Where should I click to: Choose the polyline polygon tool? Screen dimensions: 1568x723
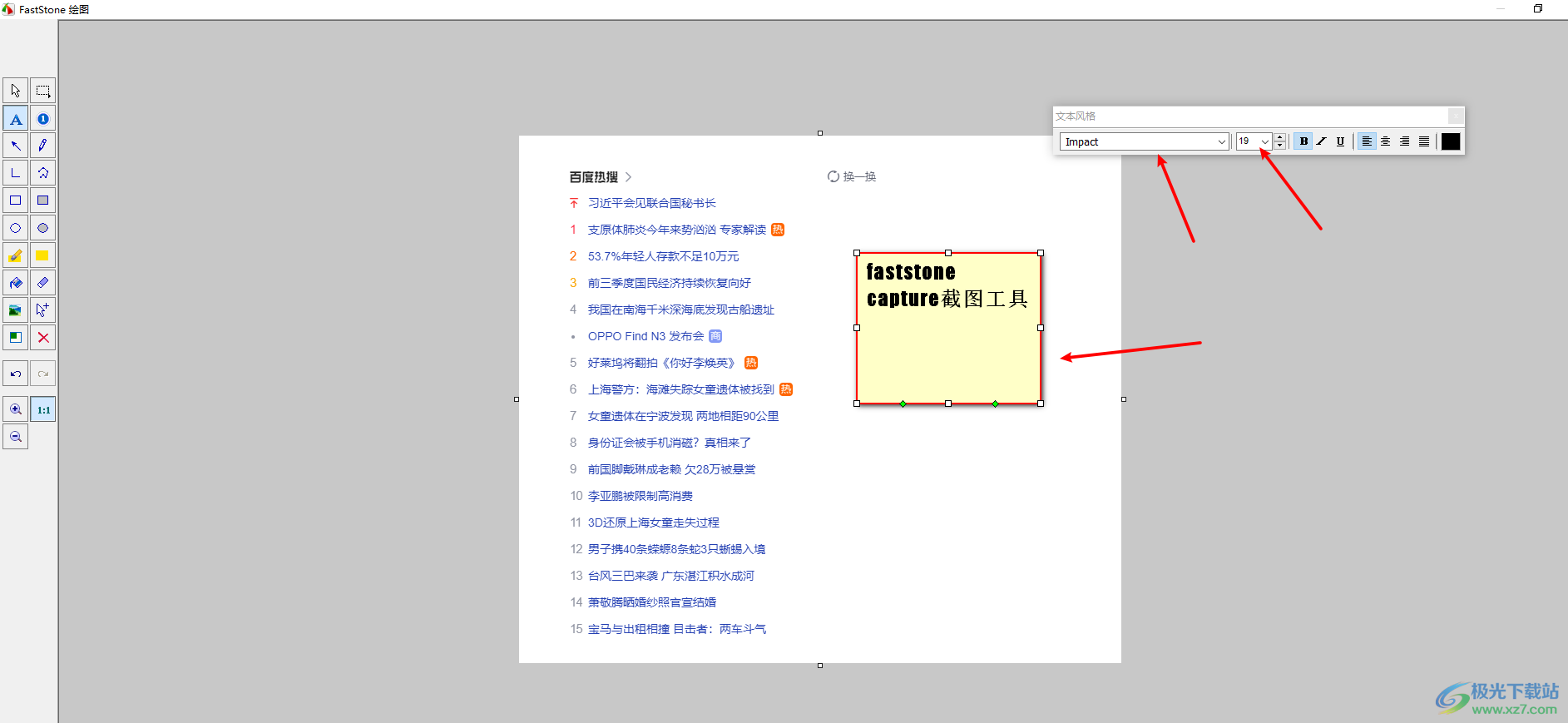(43, 173)
